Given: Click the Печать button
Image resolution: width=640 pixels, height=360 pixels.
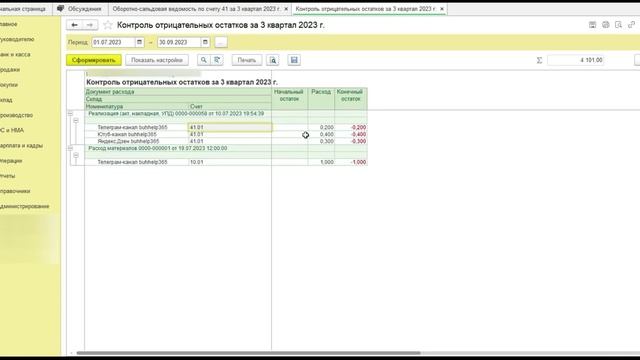Looking at the screenshot, I should click(x=247, y=60).
